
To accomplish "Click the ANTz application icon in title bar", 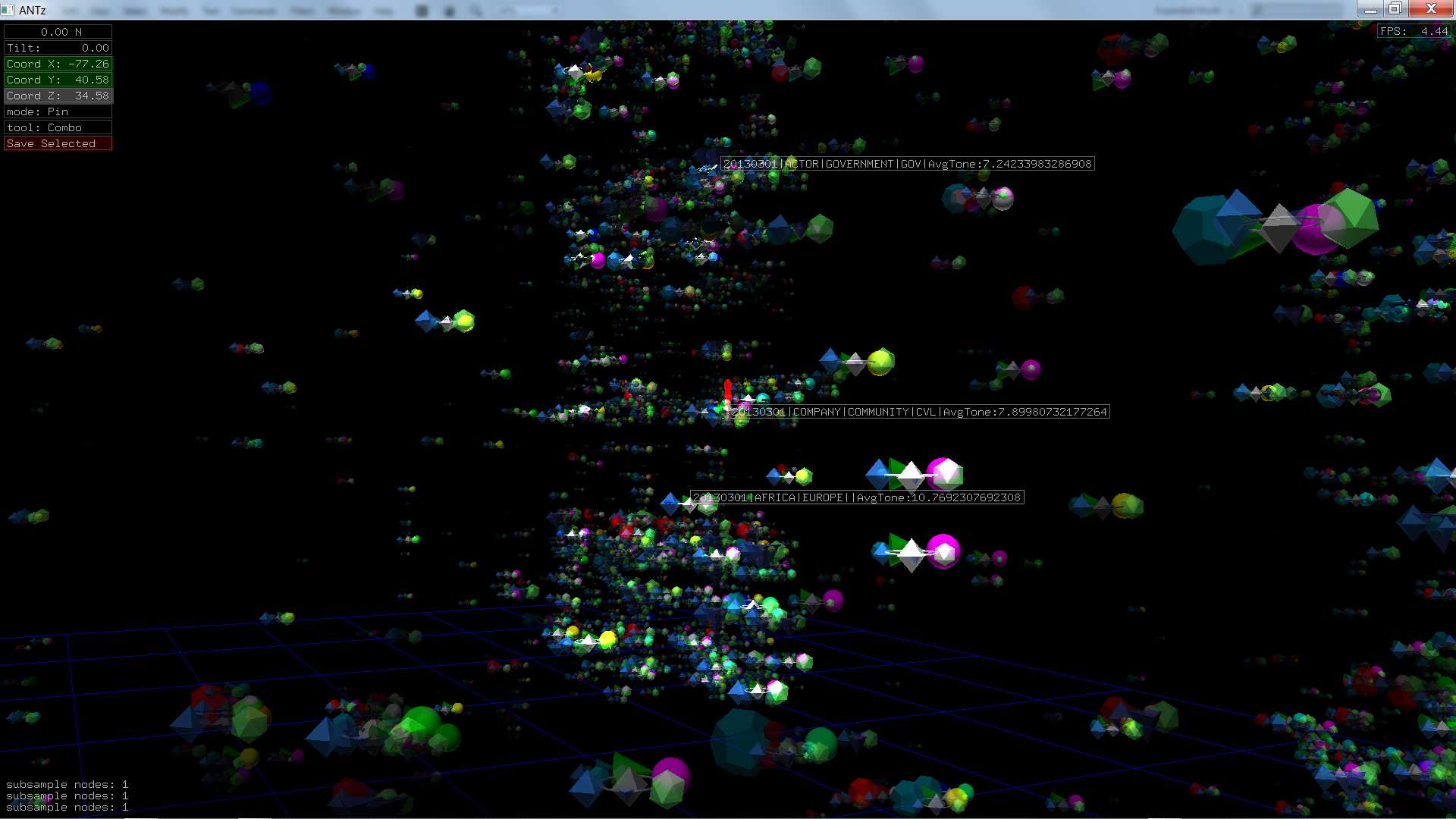I will pyautogui.click(x=8, y=10).
